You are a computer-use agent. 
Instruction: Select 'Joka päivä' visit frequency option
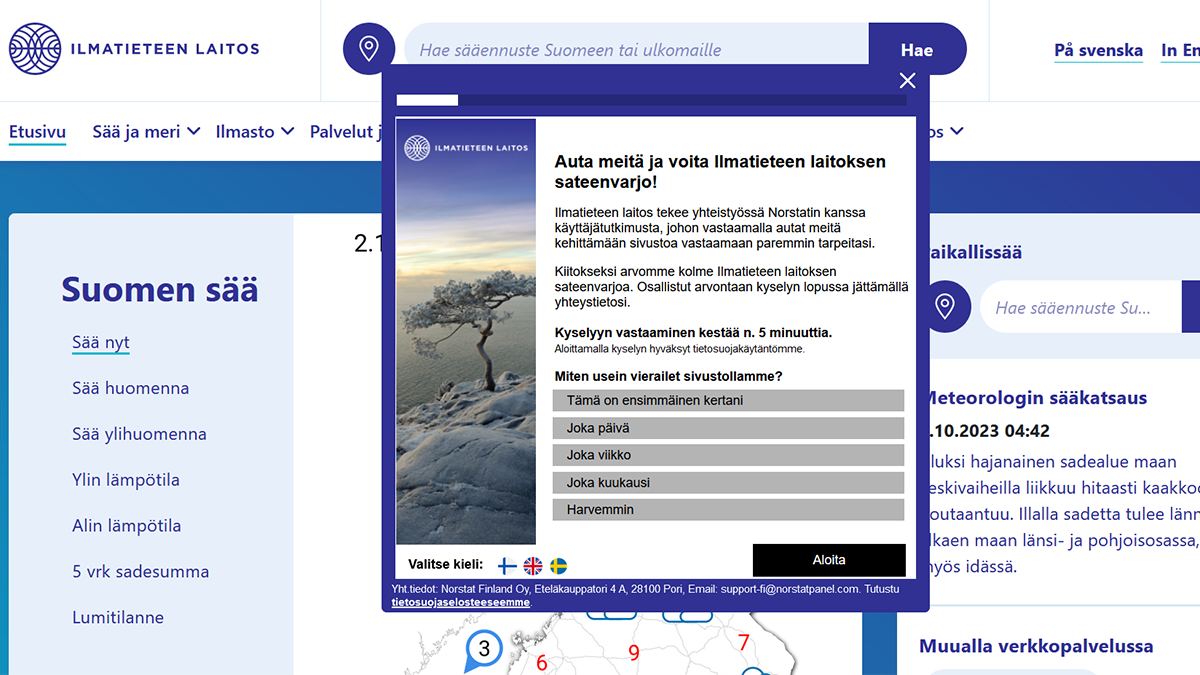727,427
